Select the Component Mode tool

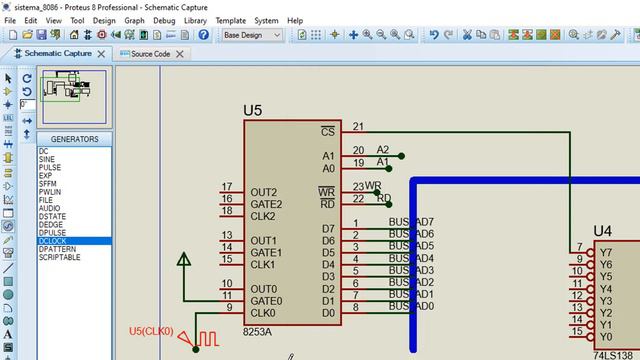point(8,91)
